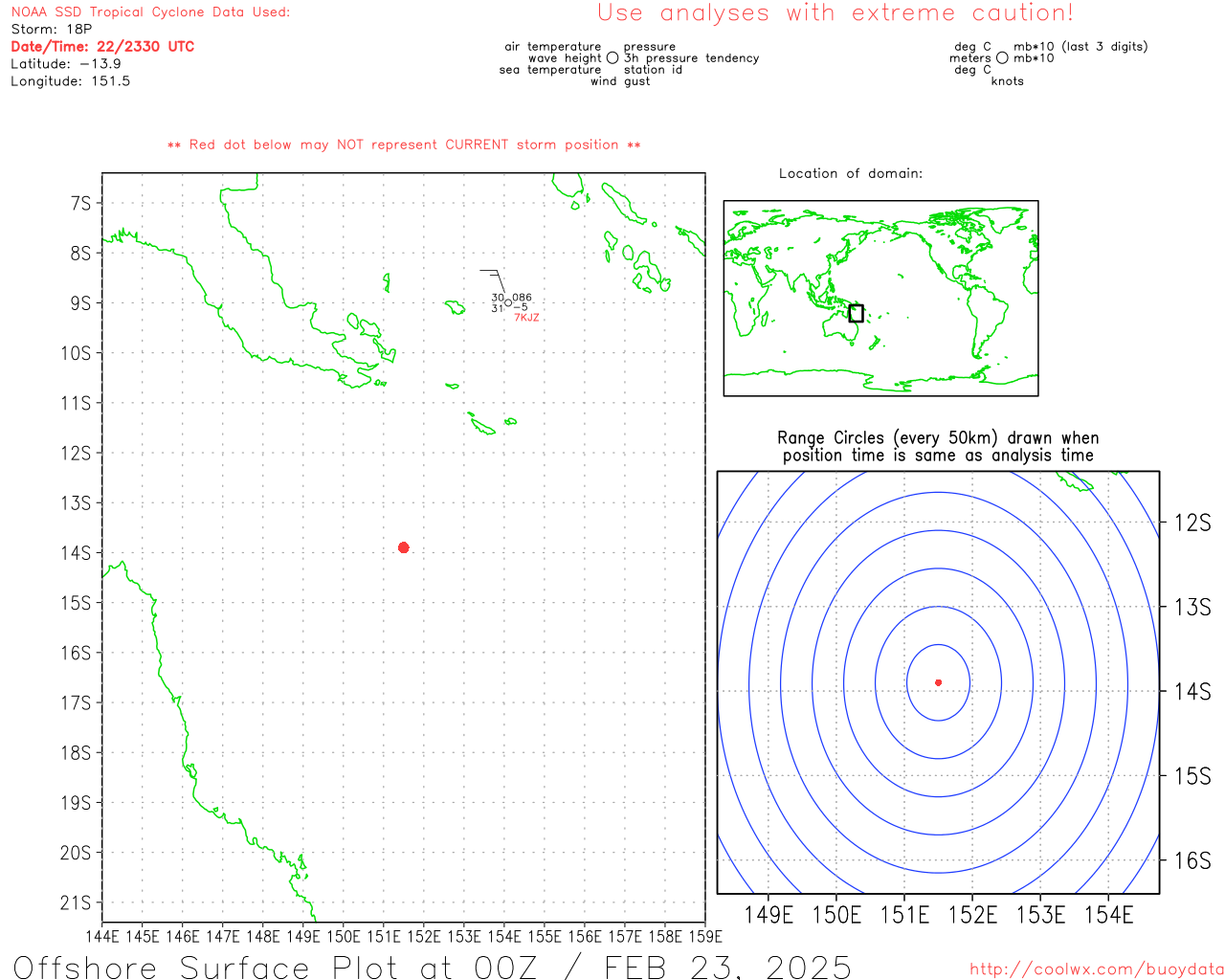Click the '155E' longitude label
The height and width of the screenshot is (980, 1225).
[545, 936]
